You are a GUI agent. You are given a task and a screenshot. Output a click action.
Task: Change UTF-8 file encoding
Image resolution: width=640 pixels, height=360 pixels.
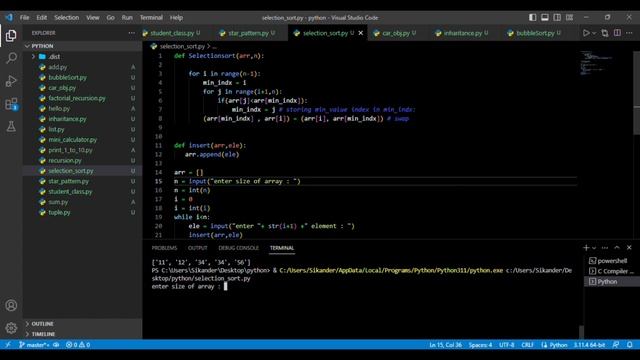click(x=507, y=345)
